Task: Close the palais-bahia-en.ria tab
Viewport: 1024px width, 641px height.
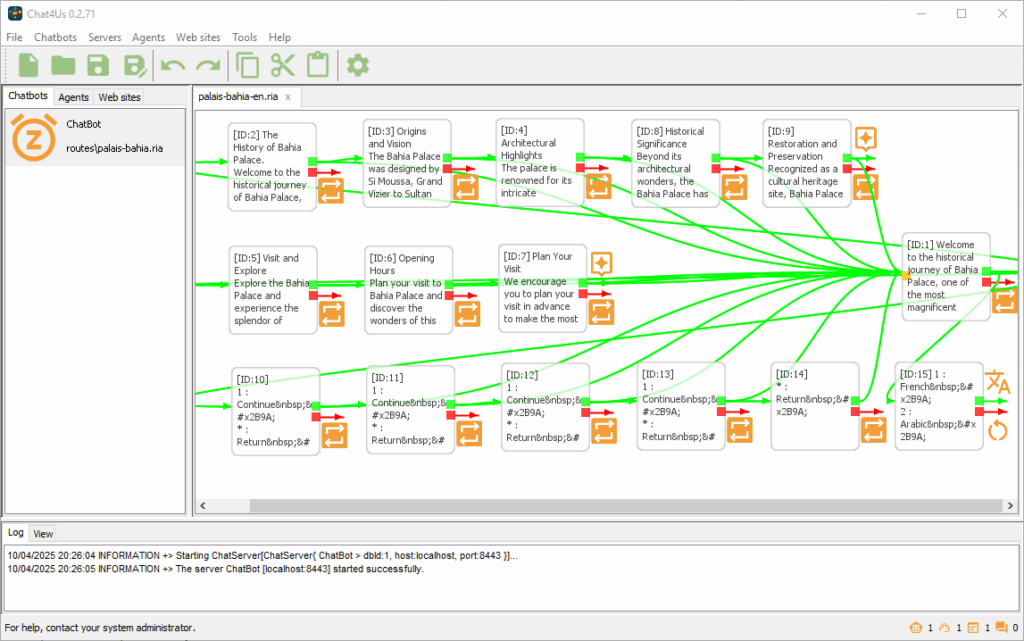Action: (x=287, y=98)
